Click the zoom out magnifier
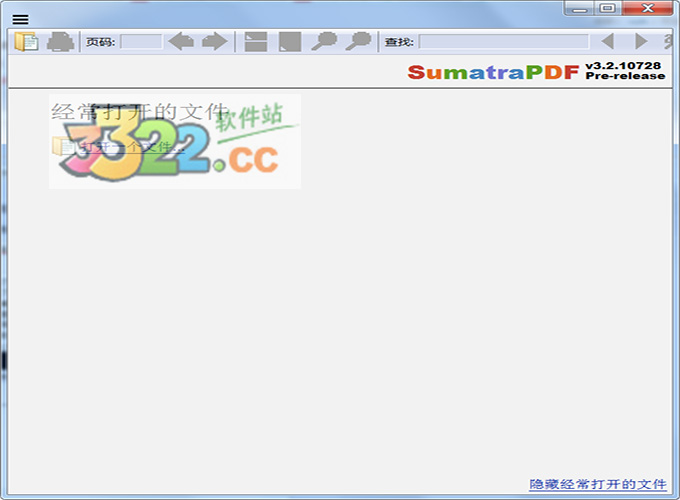 pyautogui.click(x=324, y=42)
